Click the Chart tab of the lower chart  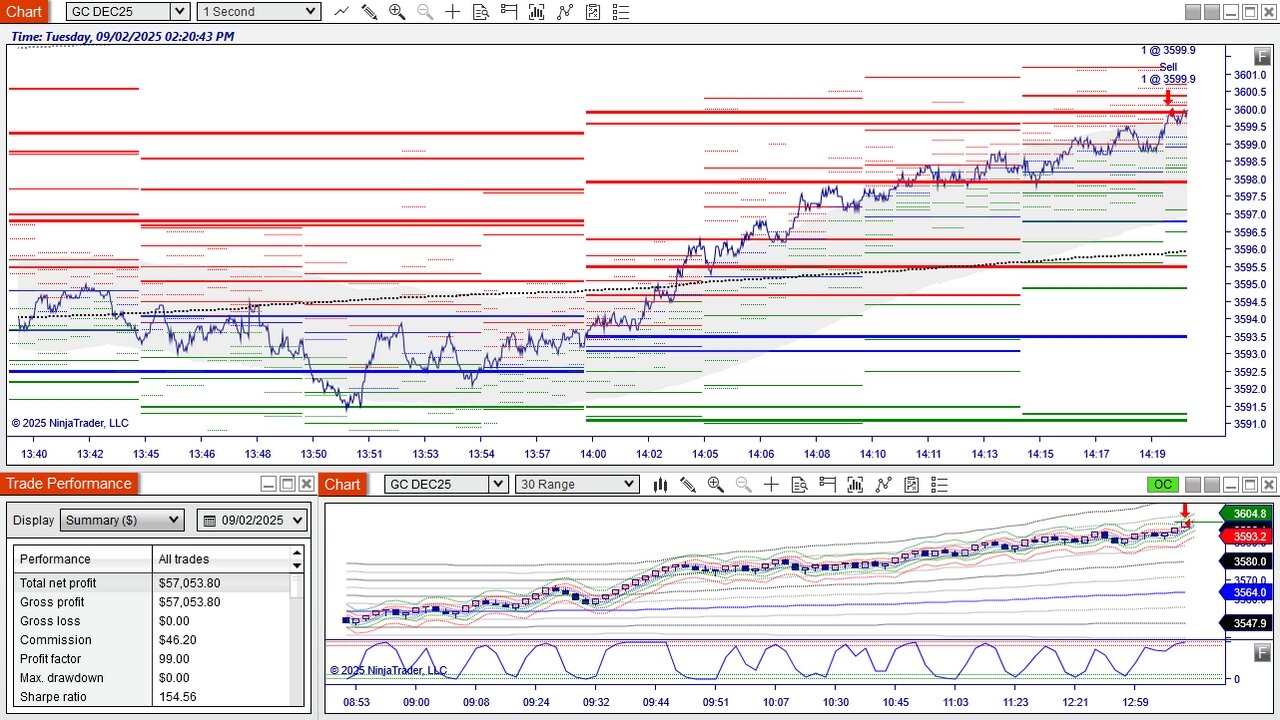[342, 485]
